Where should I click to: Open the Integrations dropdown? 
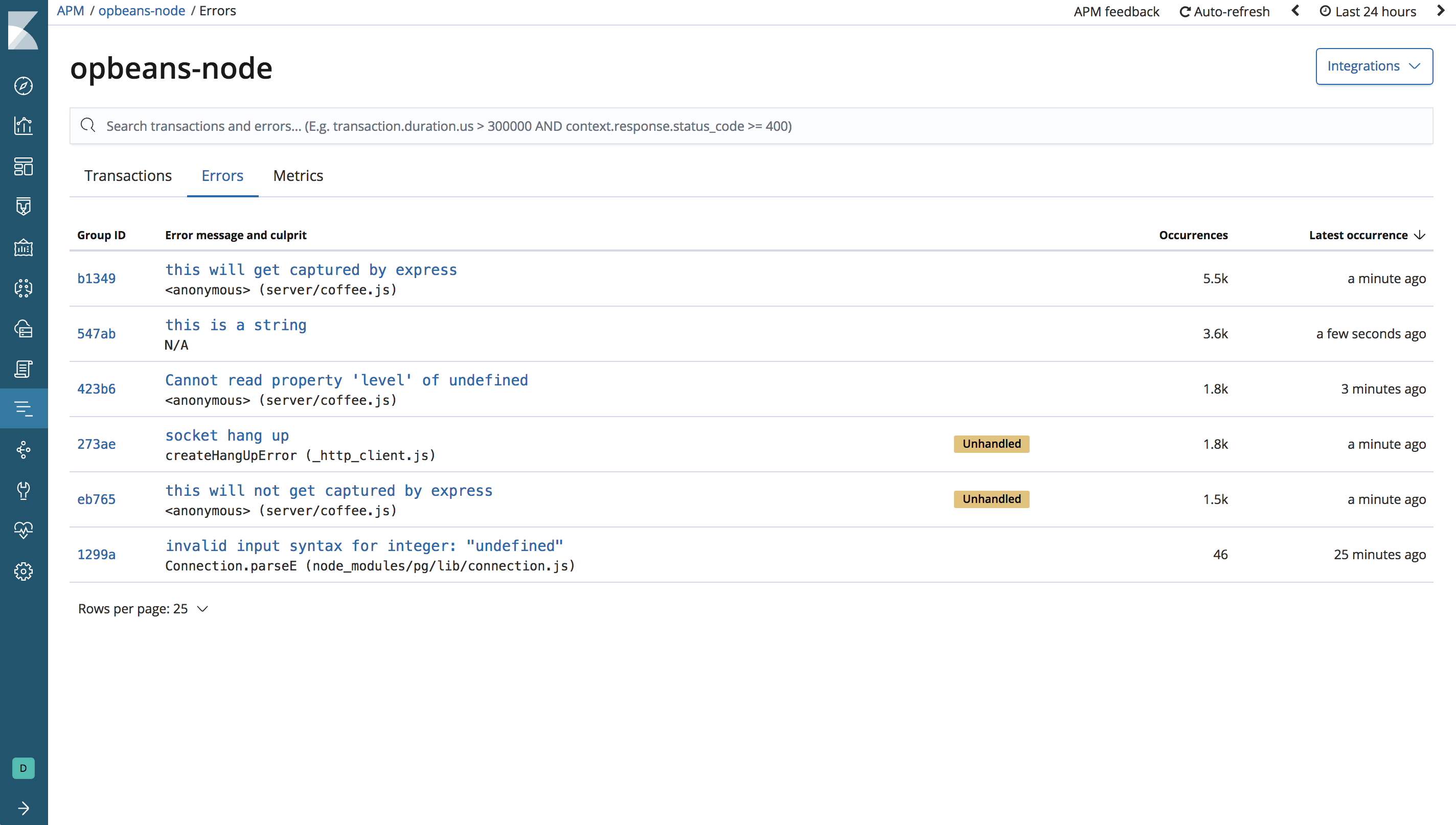point(1373,66)
